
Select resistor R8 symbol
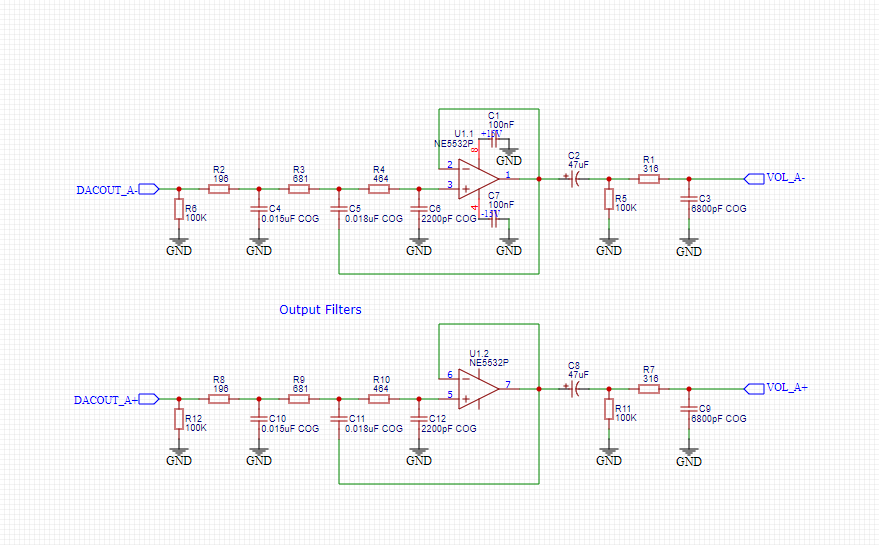coord(219,399)
